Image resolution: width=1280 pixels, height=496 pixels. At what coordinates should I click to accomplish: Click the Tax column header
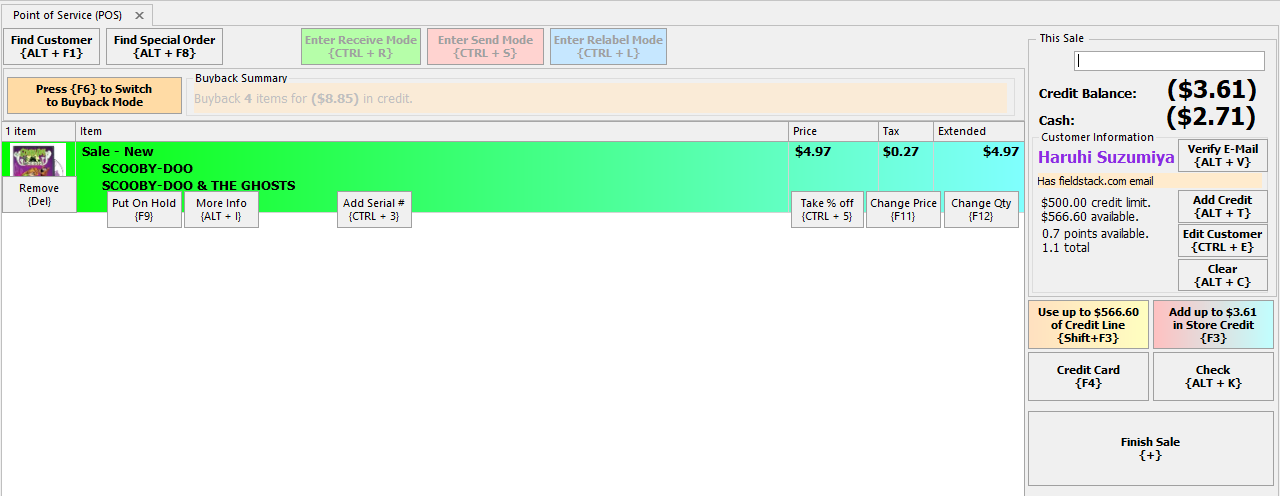[906, 131]
